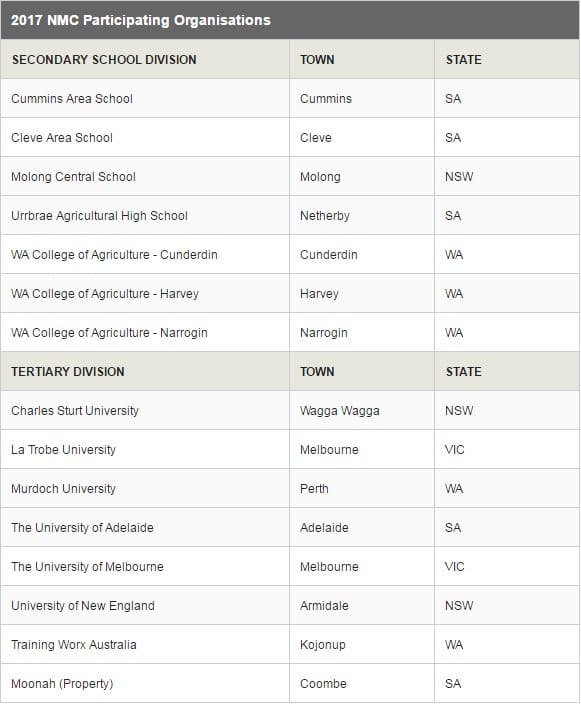Select The University of Adelaide
The height and width of the screenshot is (704, 581).
pyautogui.click(x=82, y=528)
